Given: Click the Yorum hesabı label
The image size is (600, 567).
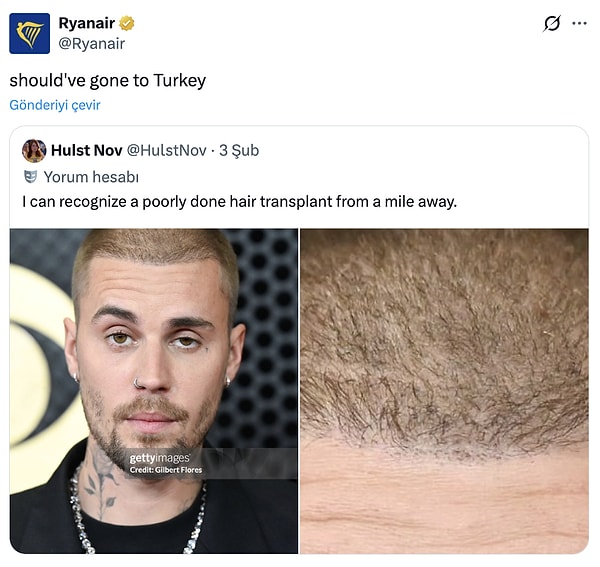Looking at the screenshot, I should pos(91,177).
